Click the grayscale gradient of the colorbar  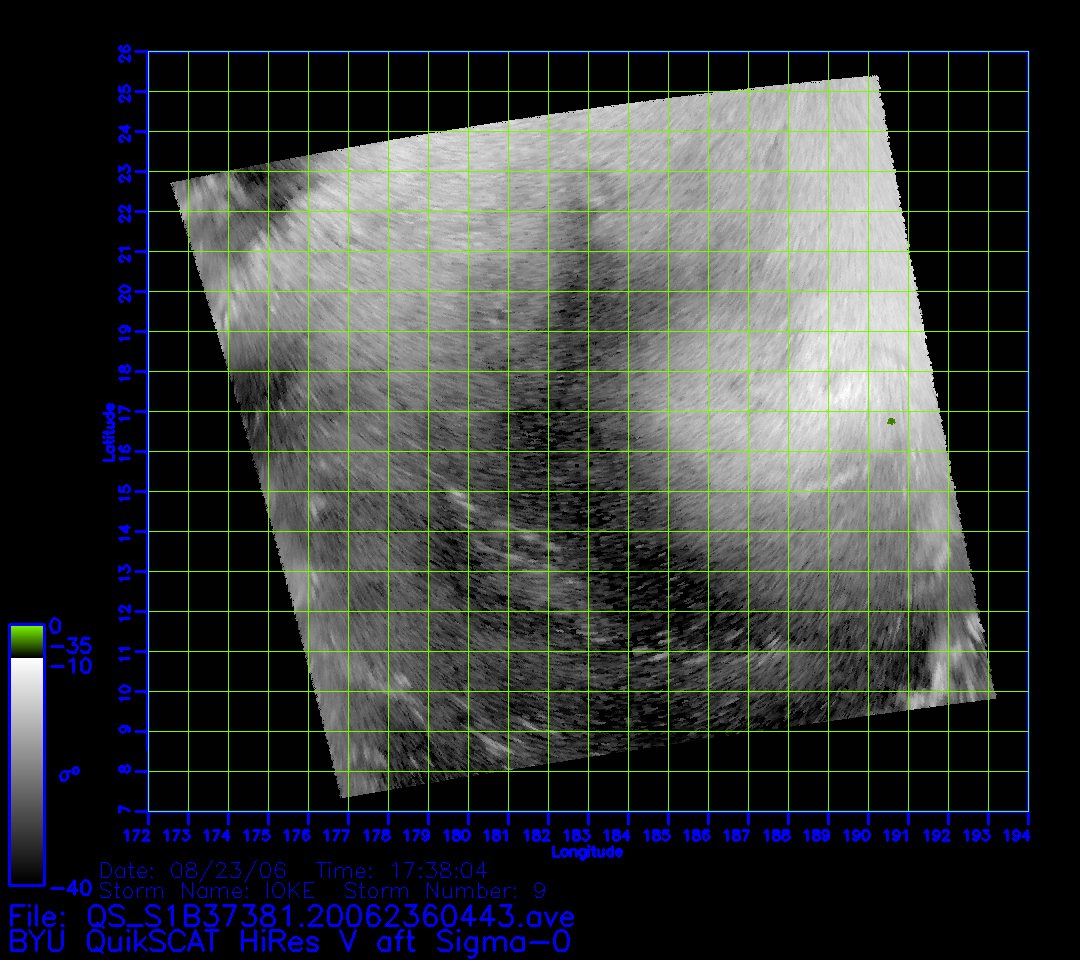26,770
